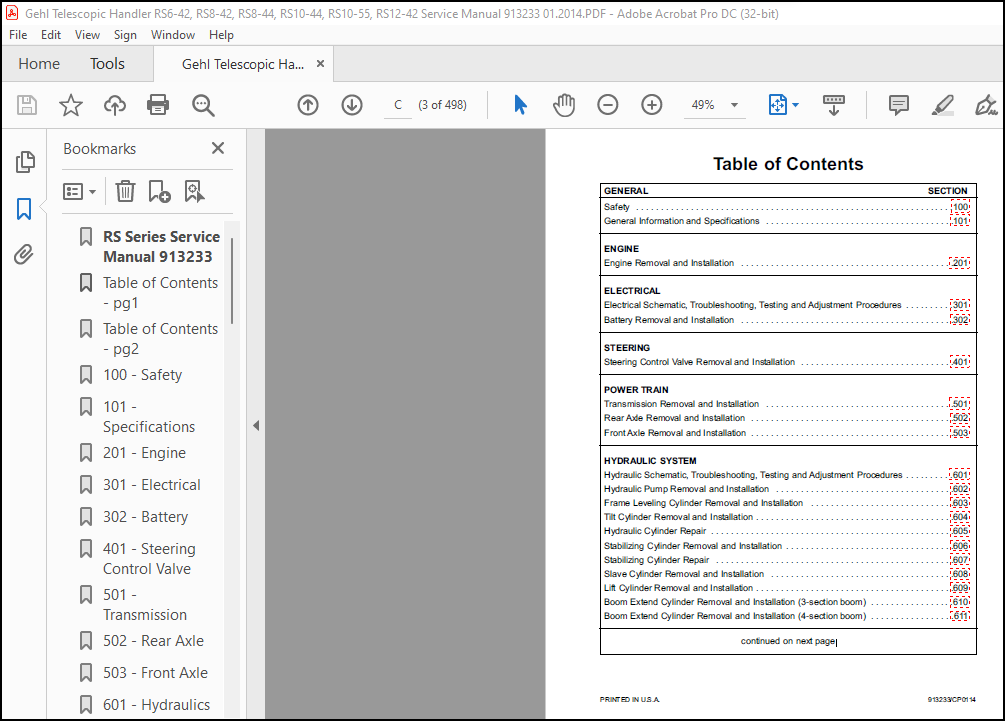This screenshot has width=1005, height=721.
Task: Open the Help menu
Action: [x=221, y=35]
